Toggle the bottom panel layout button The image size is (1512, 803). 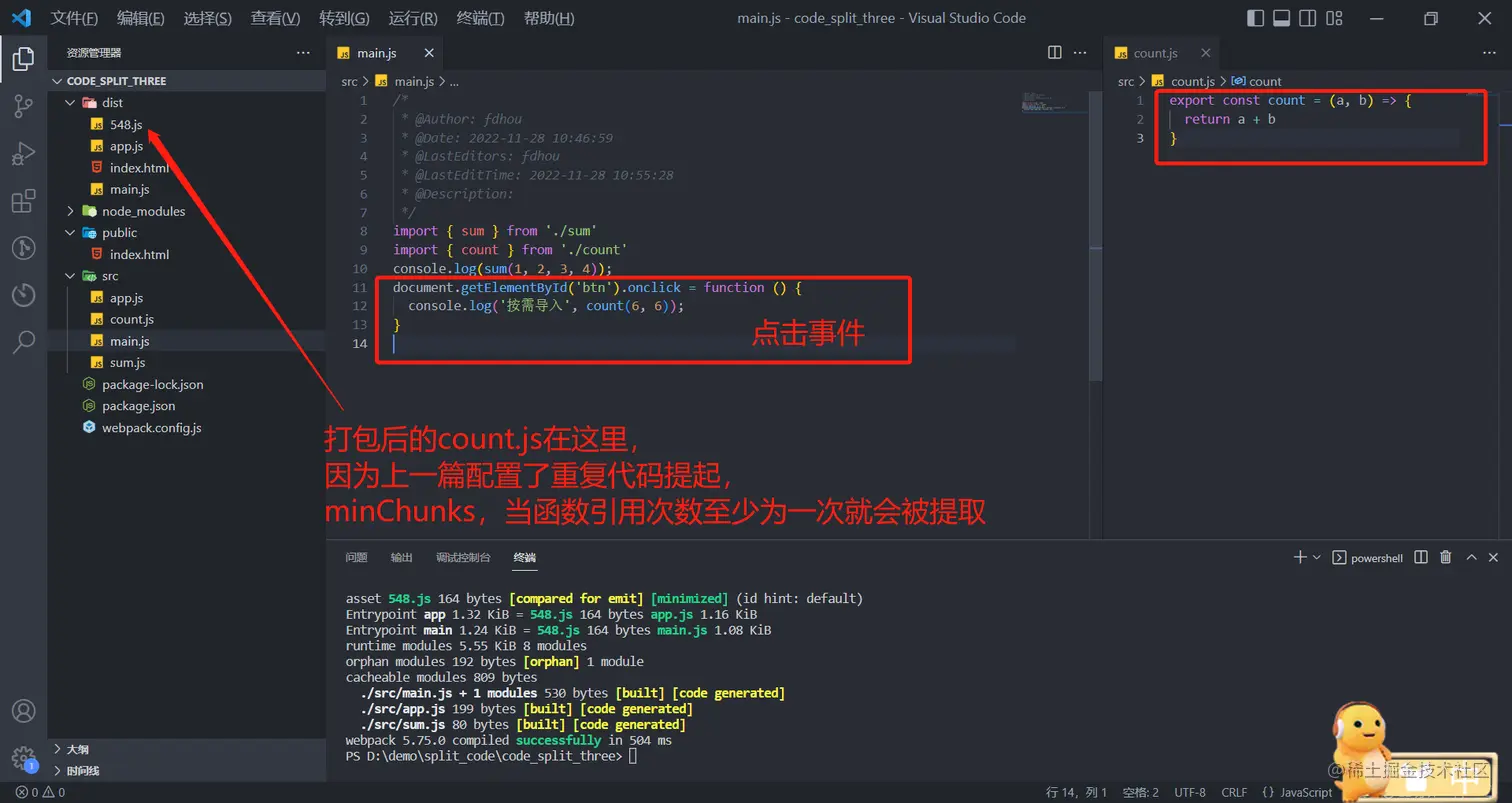click(1282, 18)
